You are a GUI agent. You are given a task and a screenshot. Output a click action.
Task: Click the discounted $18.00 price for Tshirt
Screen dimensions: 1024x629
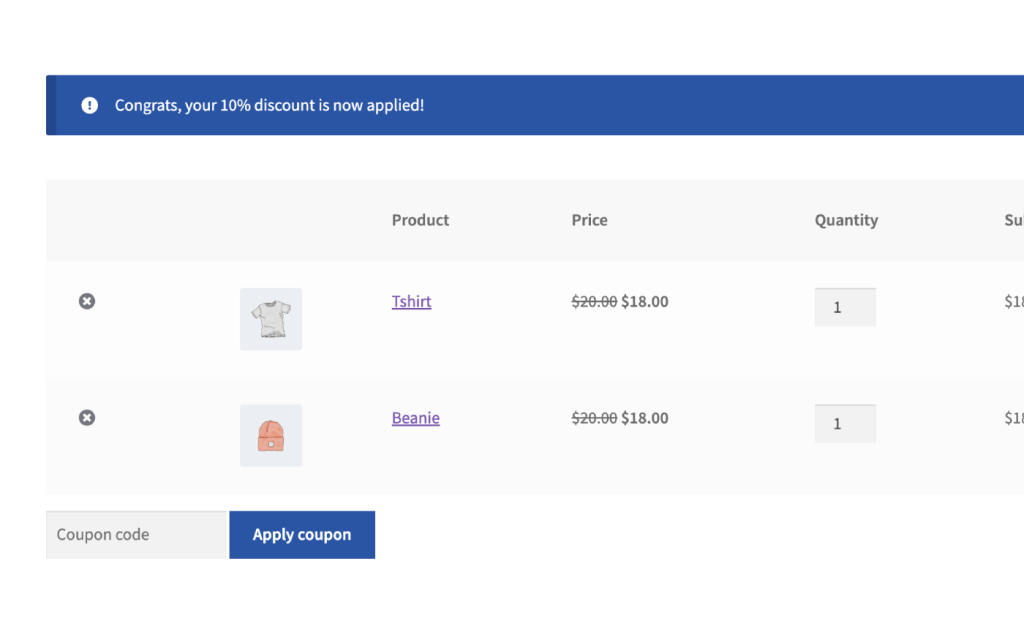point(644,301)
